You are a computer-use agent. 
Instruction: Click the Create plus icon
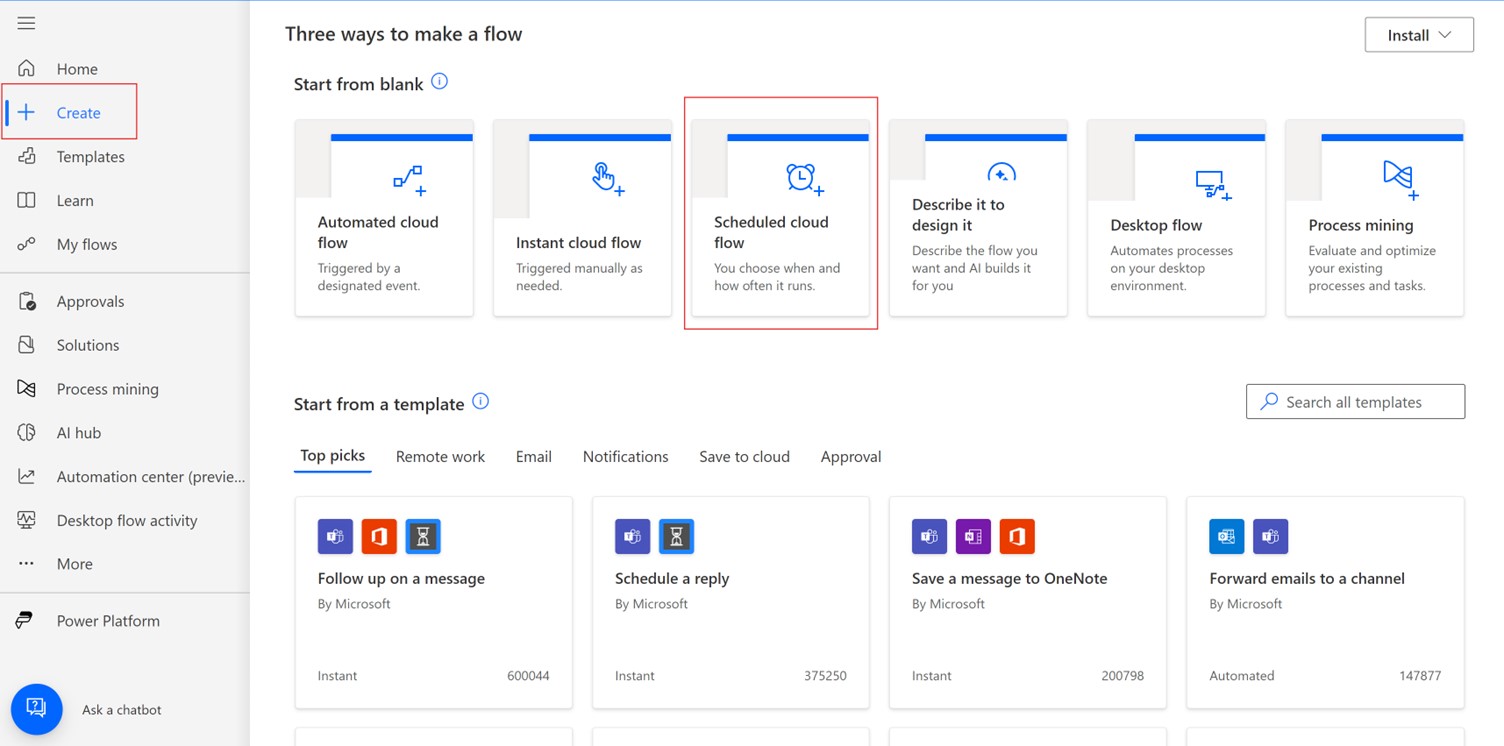pos(26,112)
